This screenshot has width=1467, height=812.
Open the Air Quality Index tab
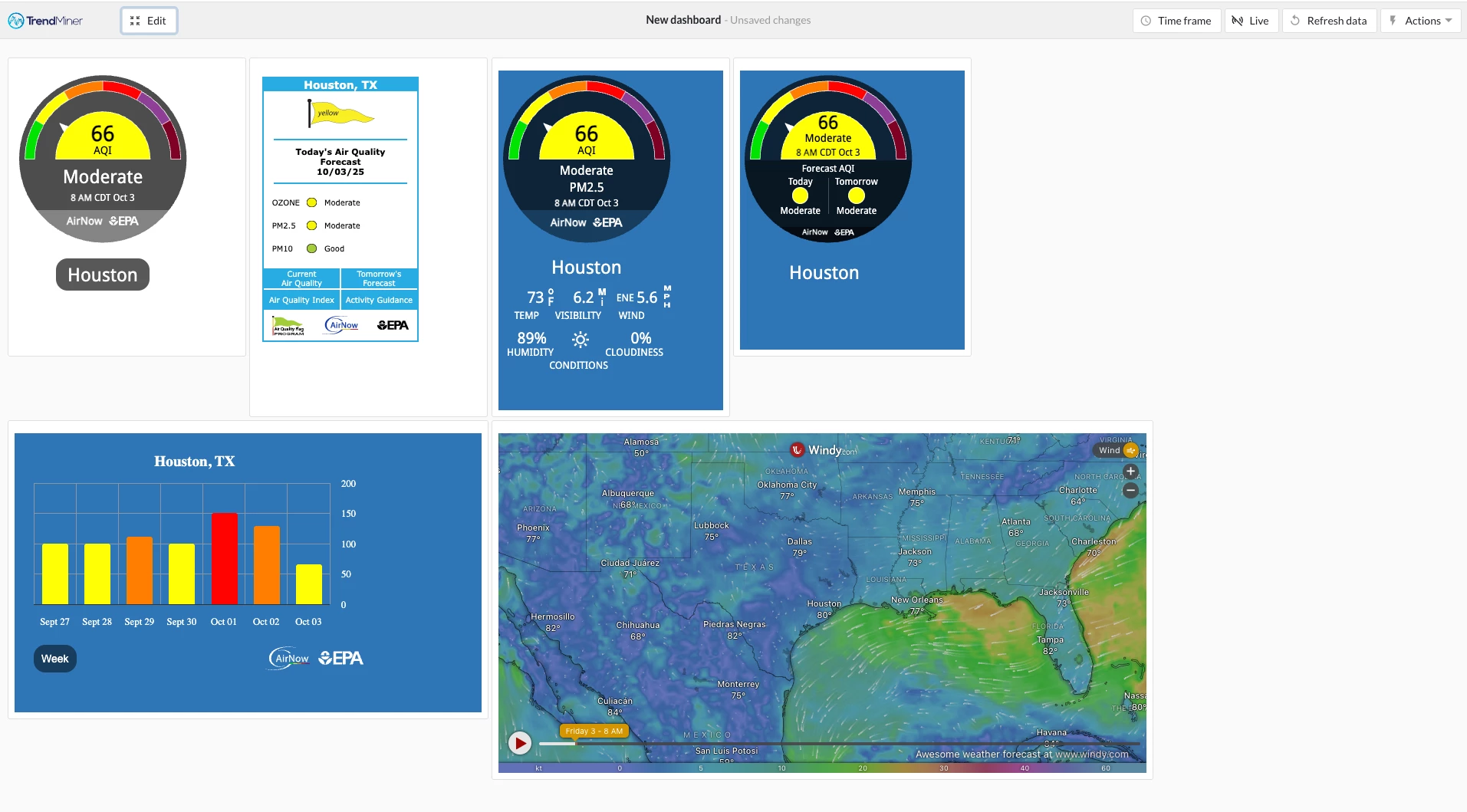coord(301,300)
